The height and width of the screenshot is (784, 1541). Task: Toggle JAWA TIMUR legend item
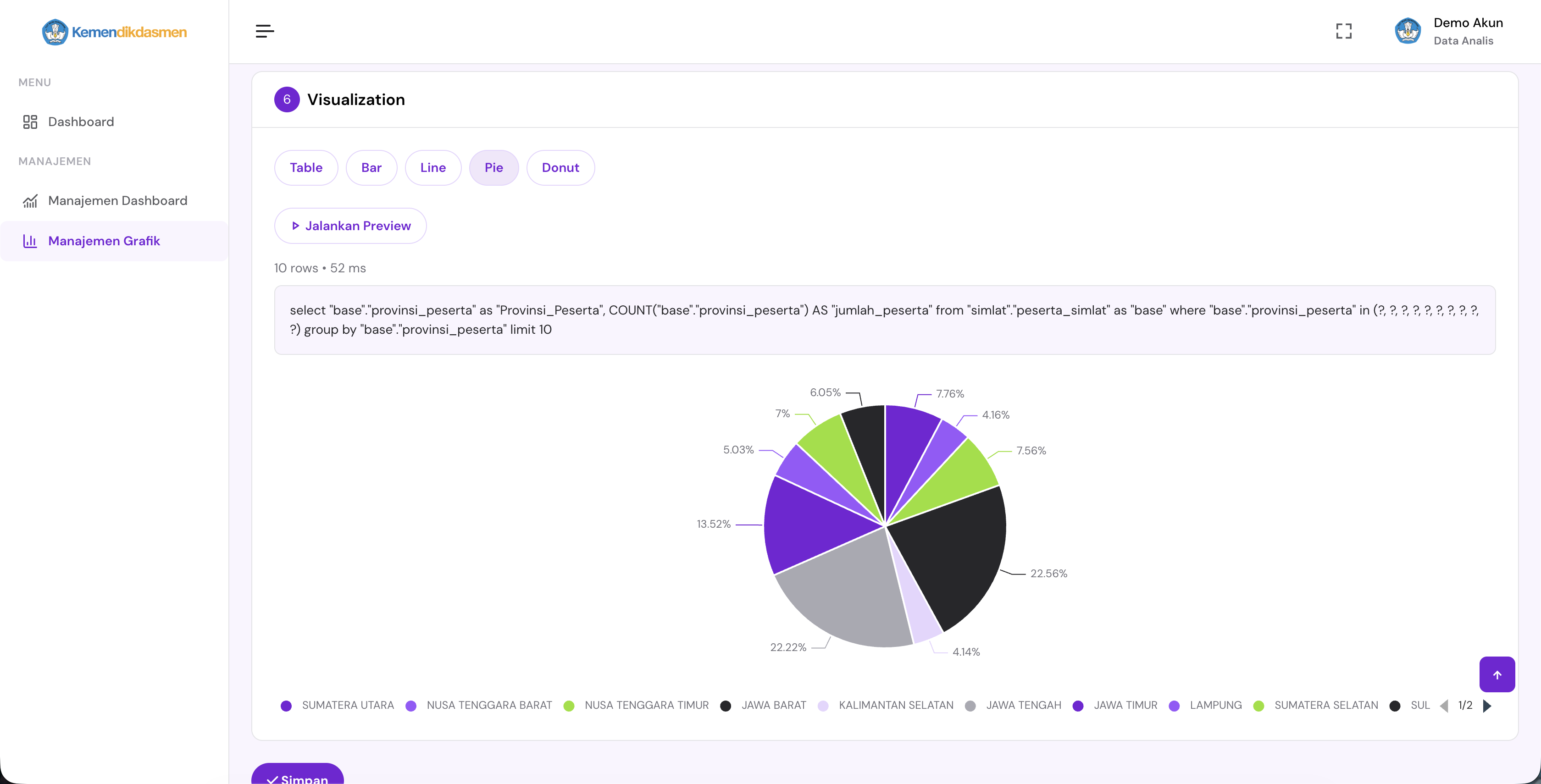tap(1115, 706)
